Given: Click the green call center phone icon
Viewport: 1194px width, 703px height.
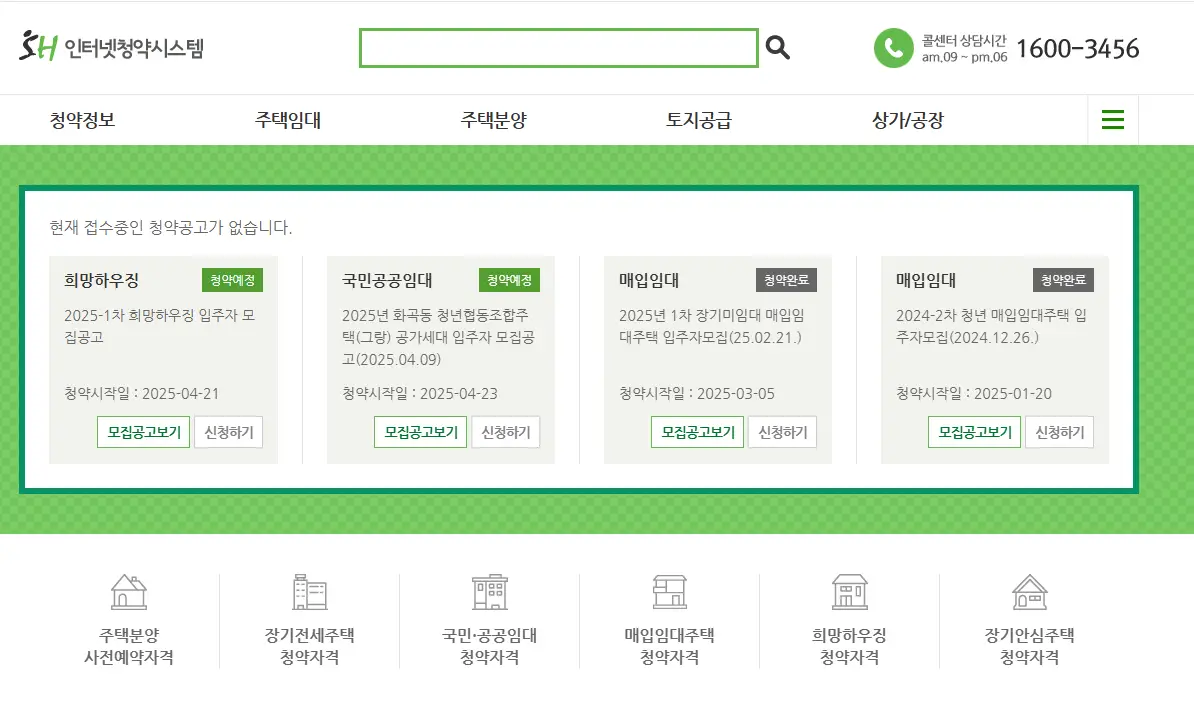Looking at the screenshot, I should 893,47.
